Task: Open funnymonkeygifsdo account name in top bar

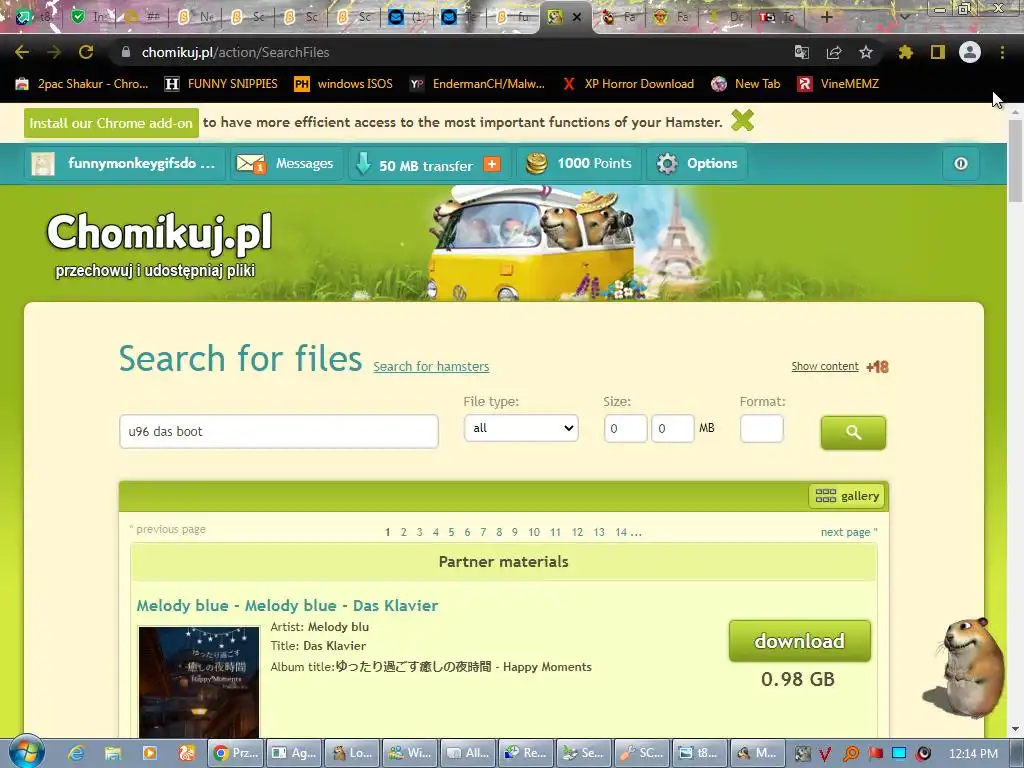Action: click(x=141, y=163)
